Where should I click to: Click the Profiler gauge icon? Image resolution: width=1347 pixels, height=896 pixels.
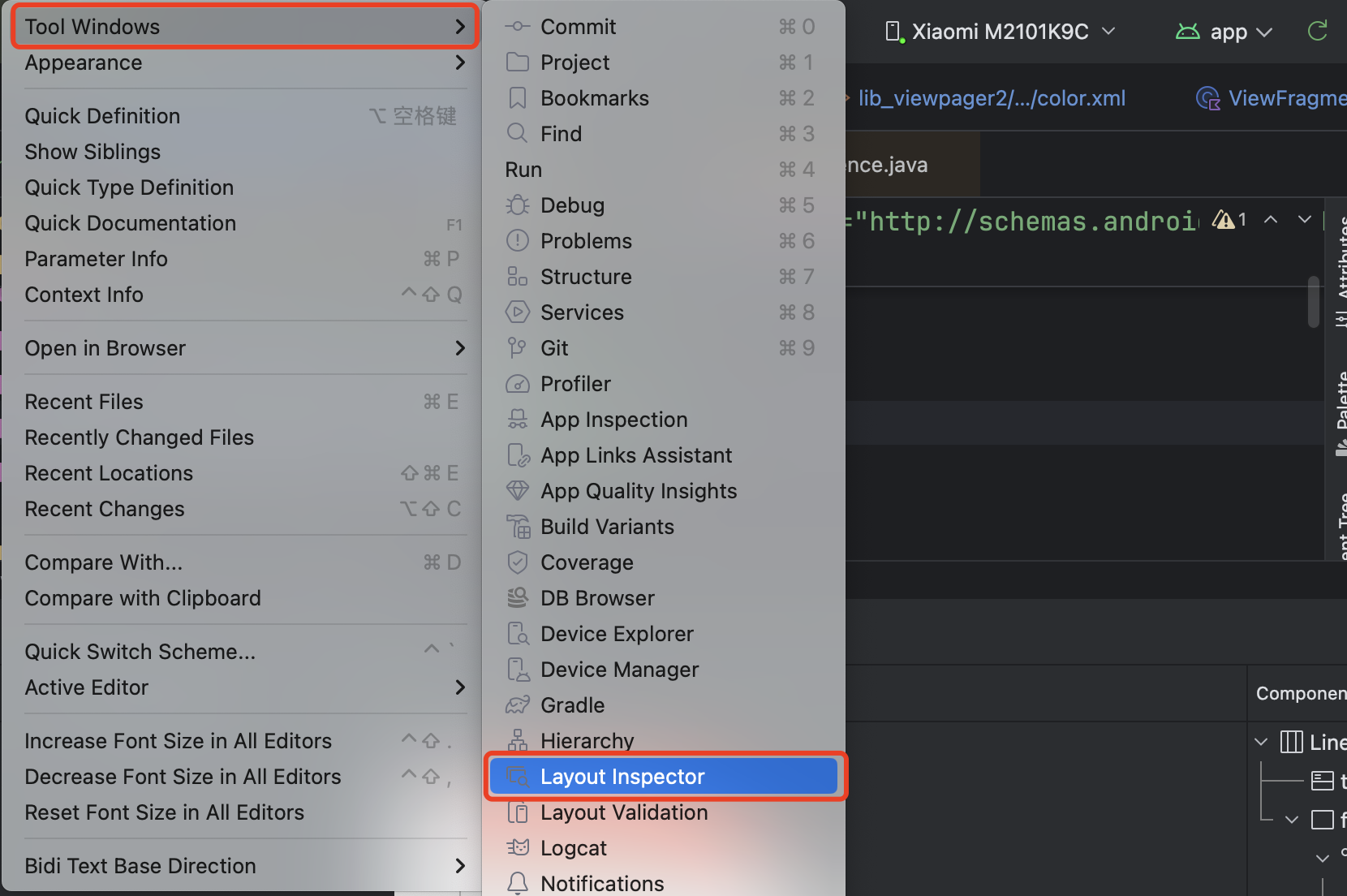click(517, 384)
